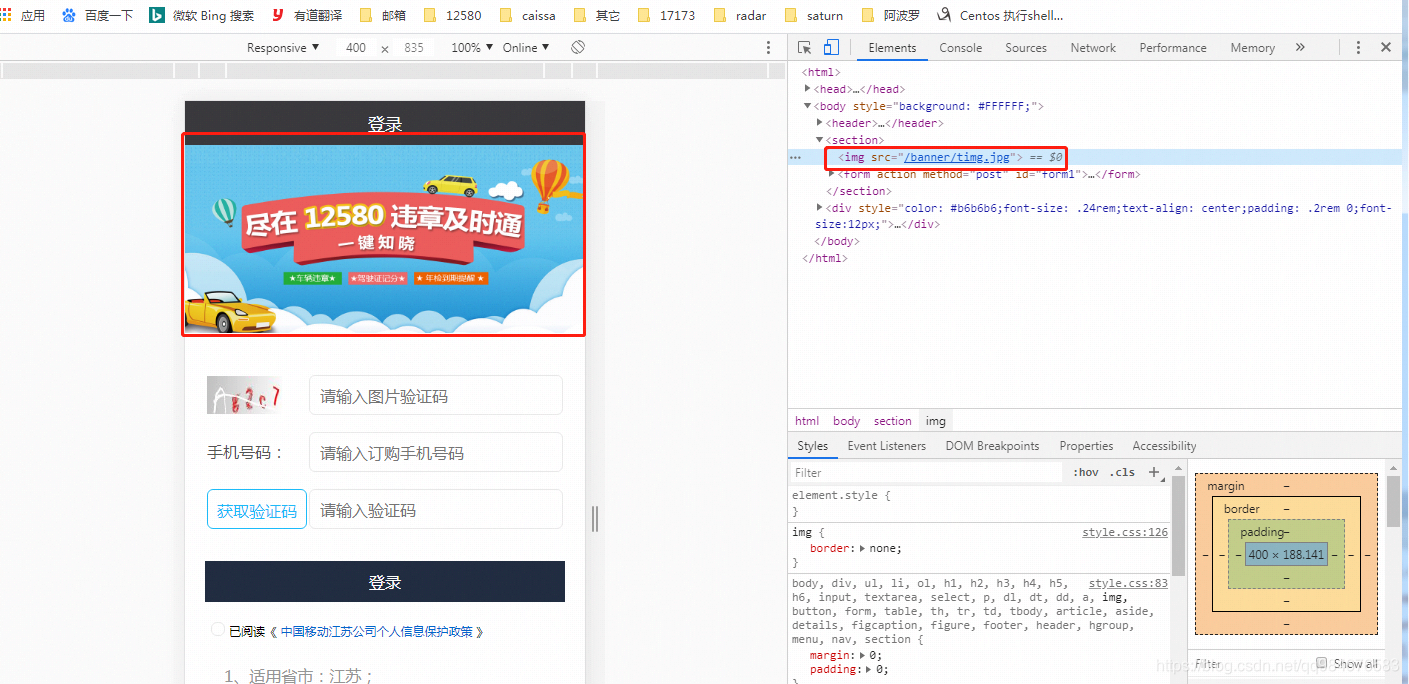This screenshot has width=1409, height=684.
Task: Collapse the section node
Action: 820,140
